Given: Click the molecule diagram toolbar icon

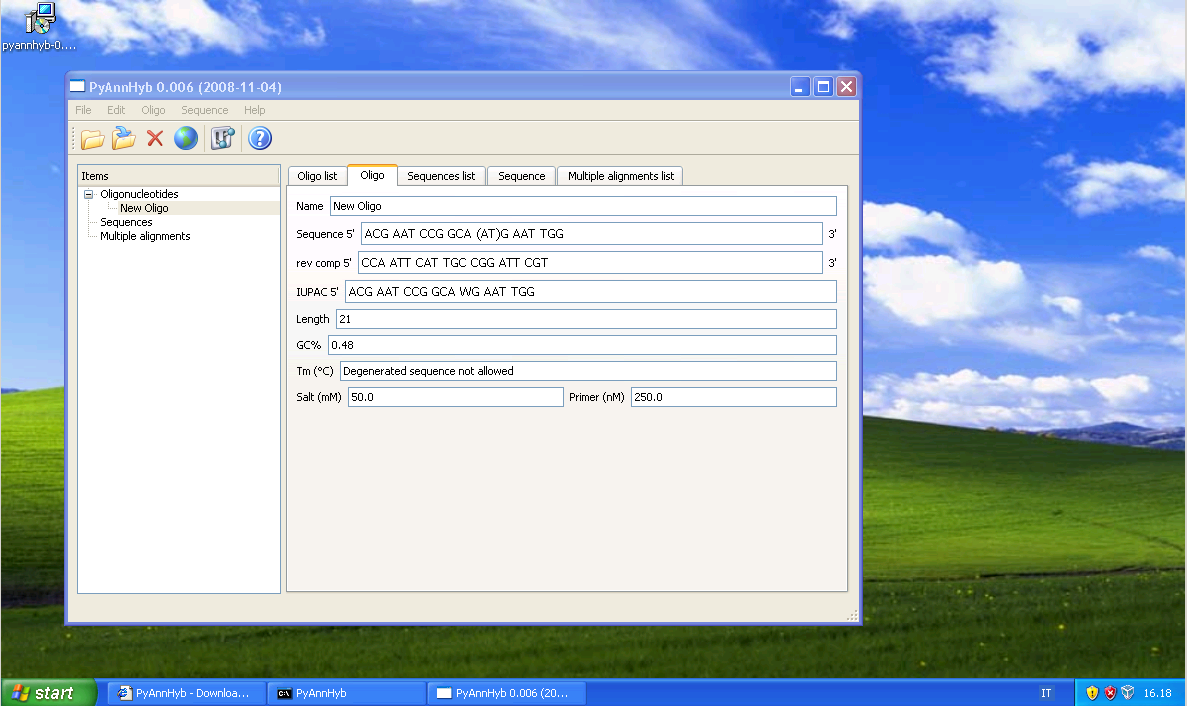Looking at the screenshot, I should 223,138.
